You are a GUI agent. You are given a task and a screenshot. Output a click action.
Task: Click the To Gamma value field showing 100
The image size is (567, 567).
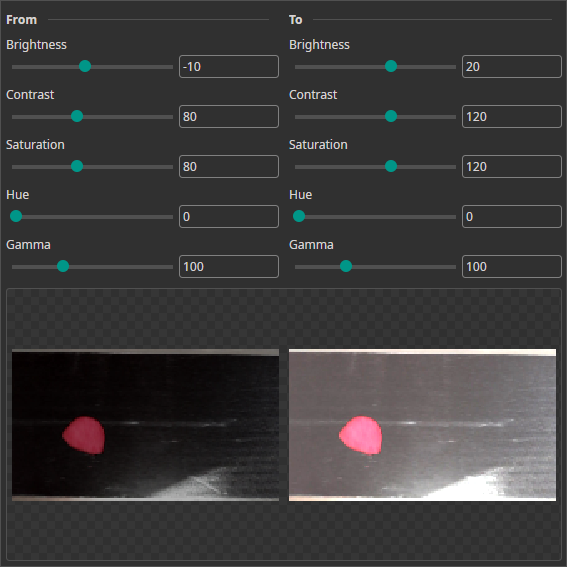click(512, 267)
